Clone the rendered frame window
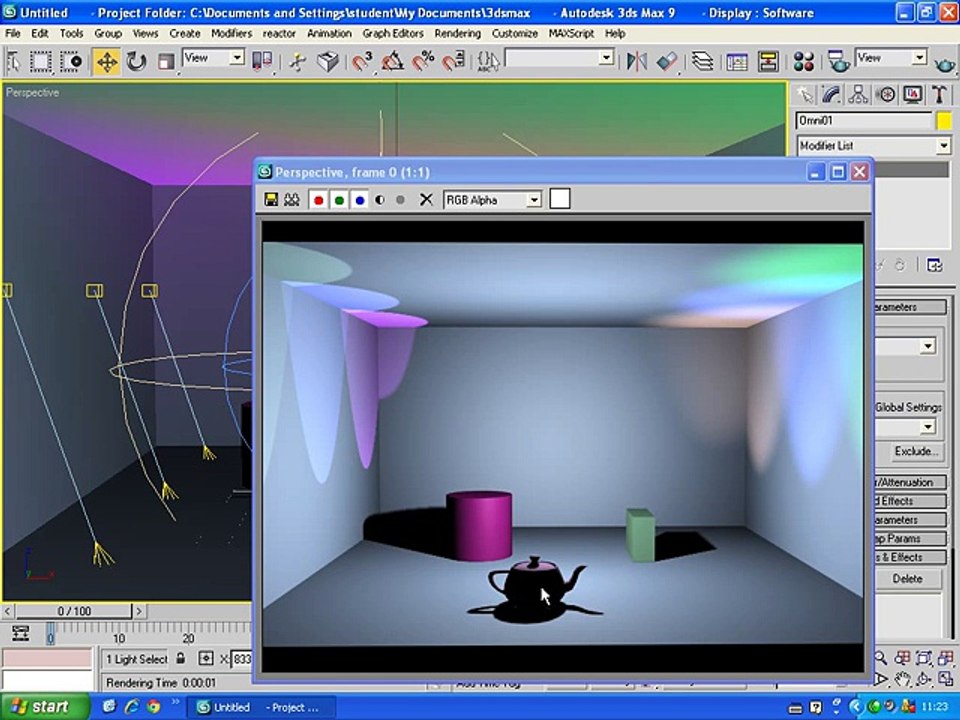Viewport: 960px width, 720px height. click(x=291, y=200)
